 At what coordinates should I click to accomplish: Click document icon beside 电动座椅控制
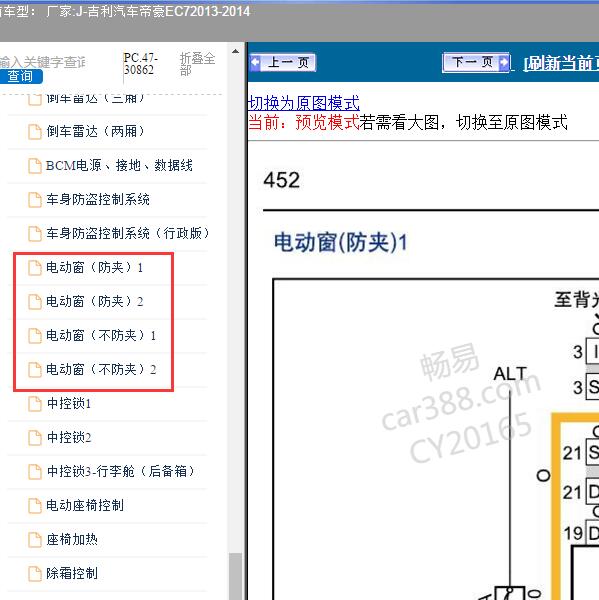(x=35, y=505)
